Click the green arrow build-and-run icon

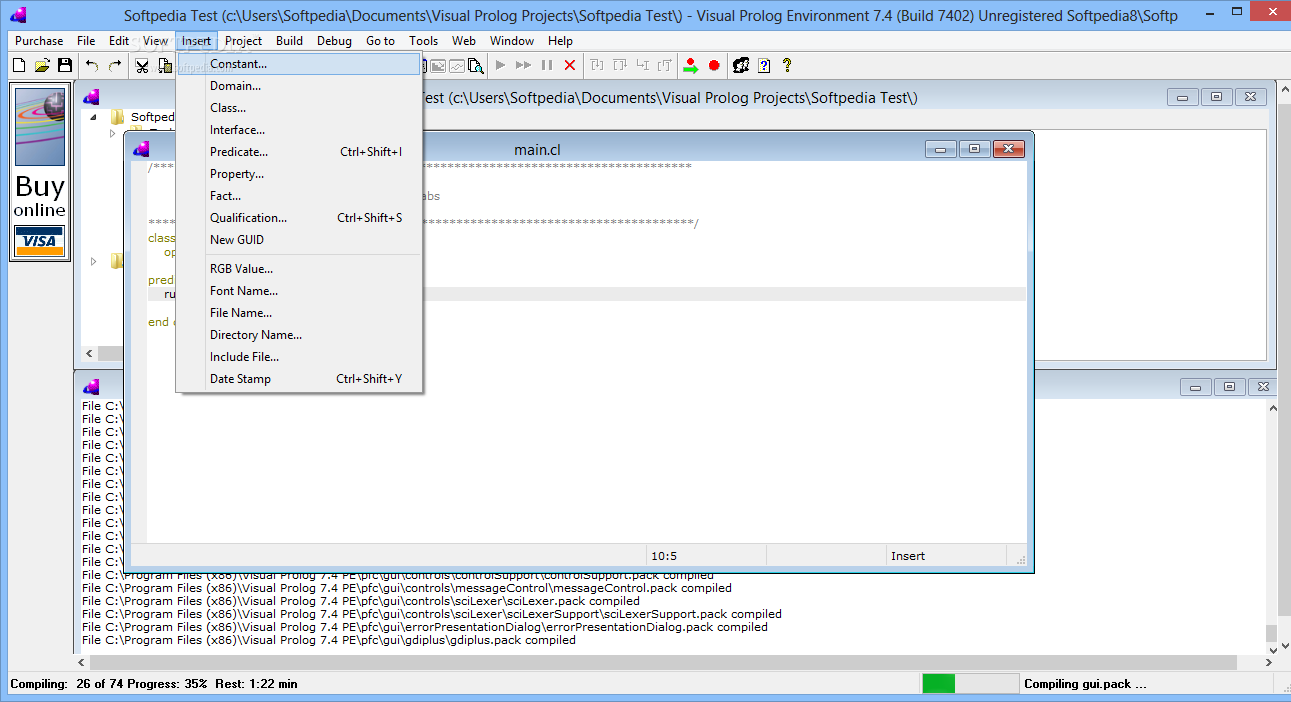[690, 65]
